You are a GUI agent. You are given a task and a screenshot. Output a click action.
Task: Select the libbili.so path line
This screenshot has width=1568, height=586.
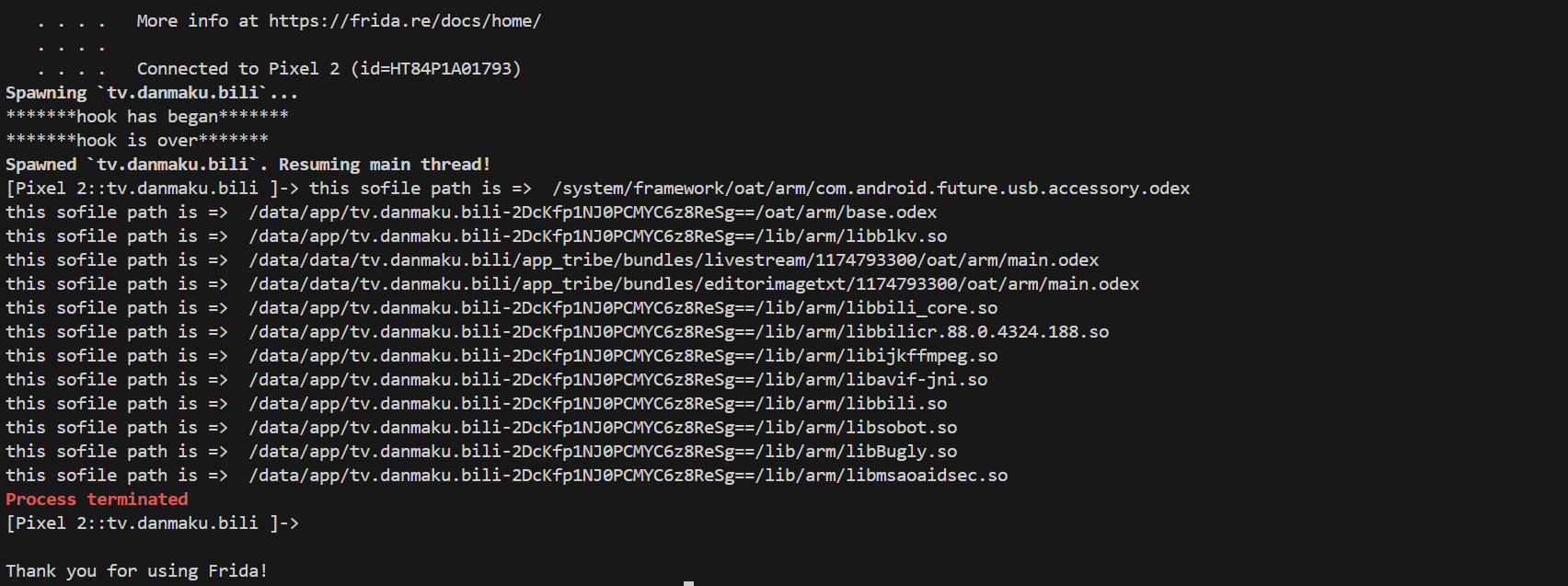pyautogui.click(x=477, y=404)
